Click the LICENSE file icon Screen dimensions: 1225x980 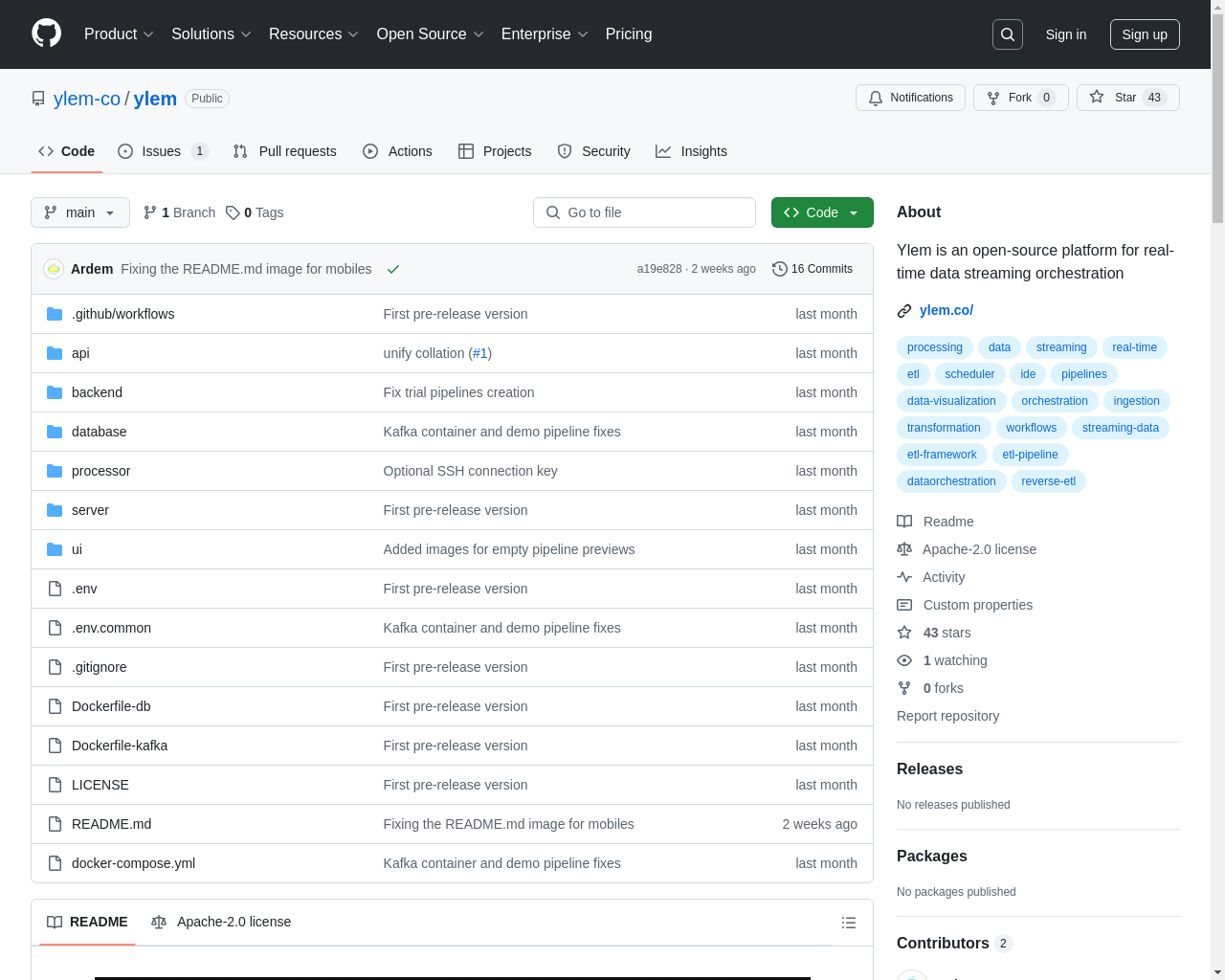[x=55, y=785]
